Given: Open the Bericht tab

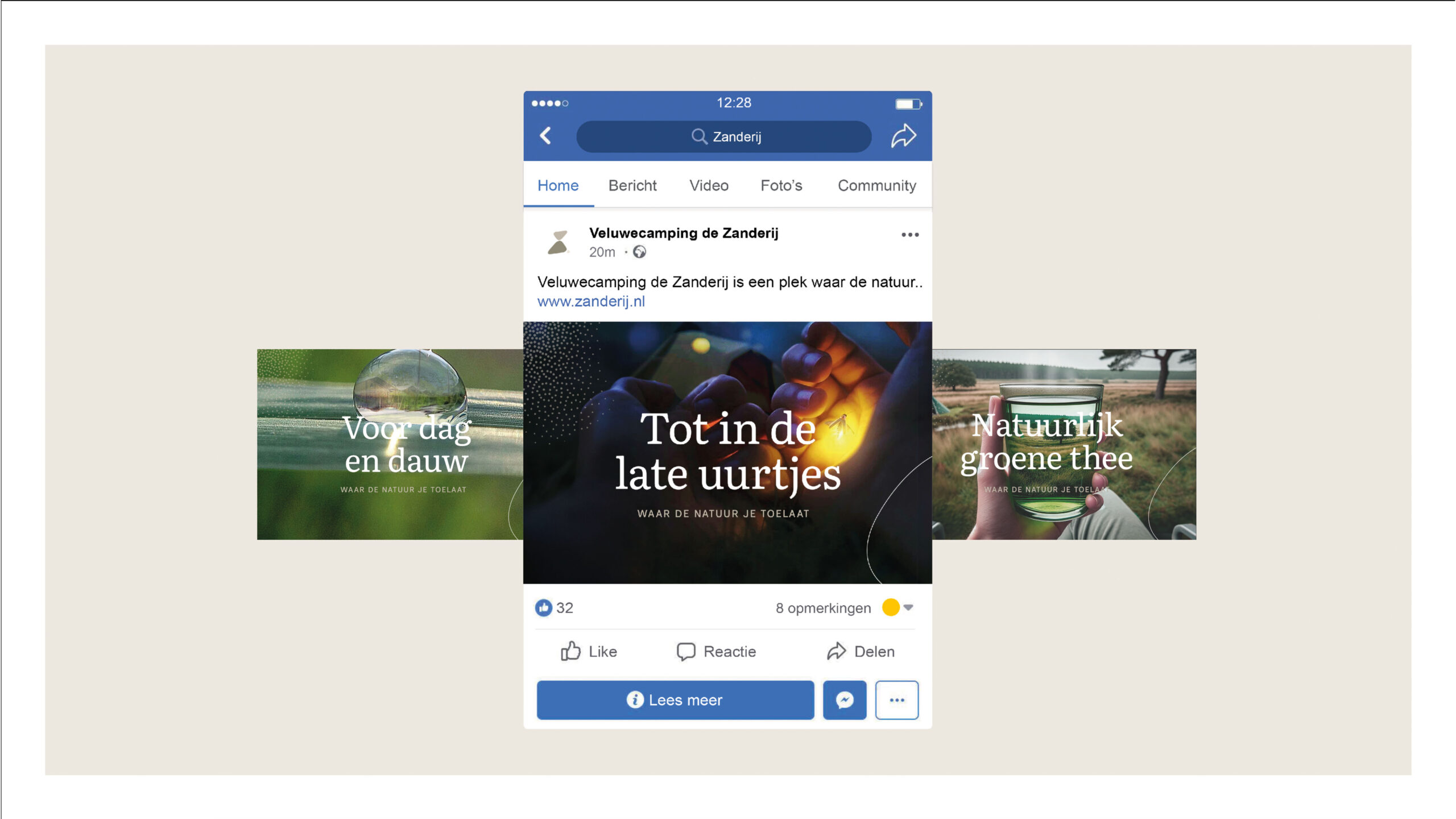Looking at the screenshot, I should (632, 185).
